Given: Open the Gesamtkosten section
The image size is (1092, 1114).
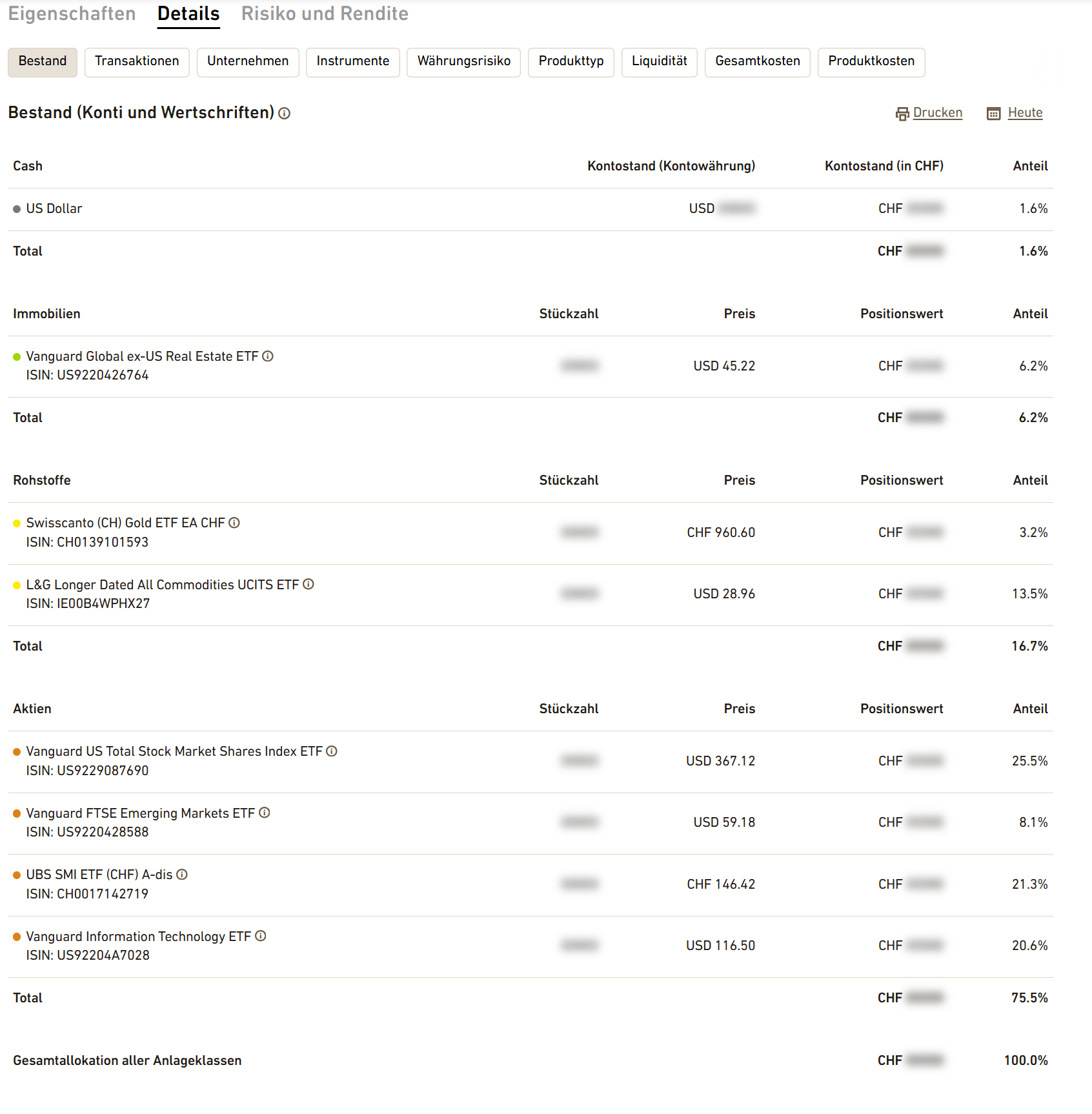Looking at the screenshot, I should [758, 62].
